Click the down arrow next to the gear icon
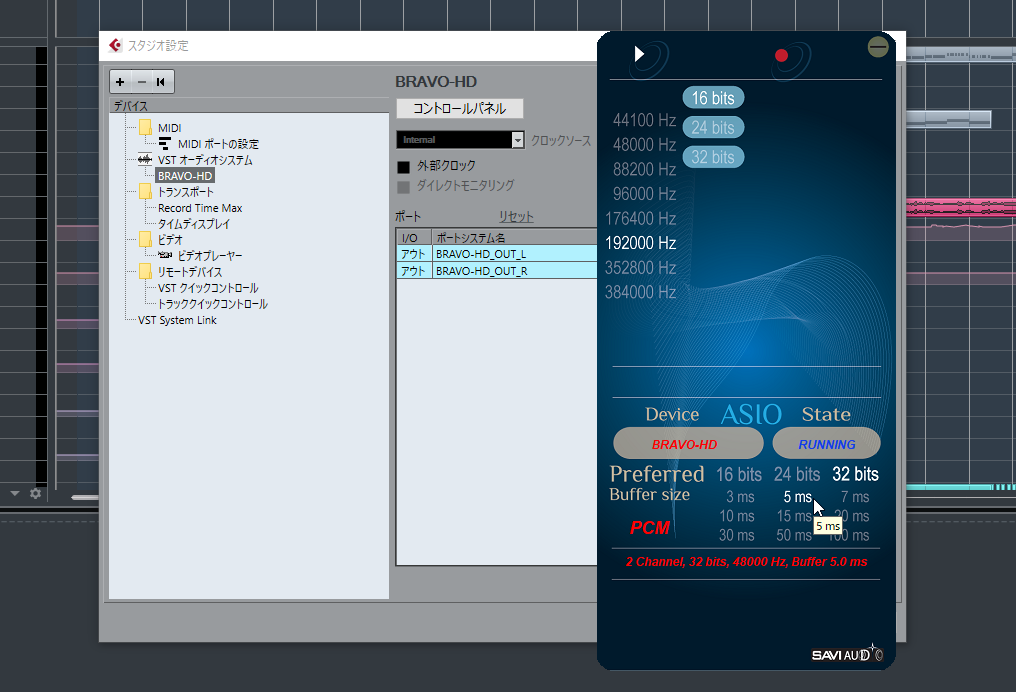The height and width of the screenshot is (692, 1016). 15,494
